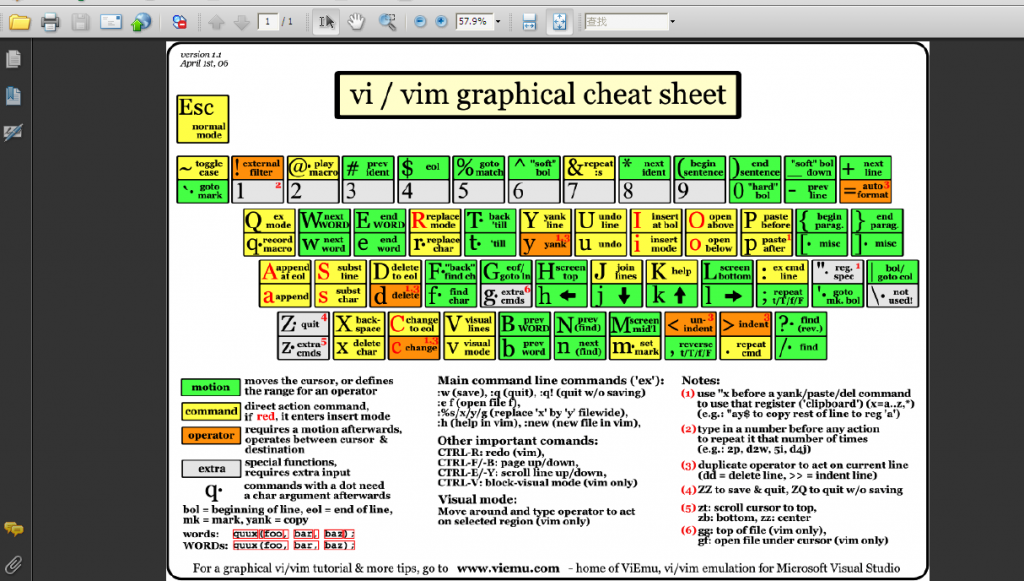Click the zoom in plus button
The image size is (1024, 581).
441,22
